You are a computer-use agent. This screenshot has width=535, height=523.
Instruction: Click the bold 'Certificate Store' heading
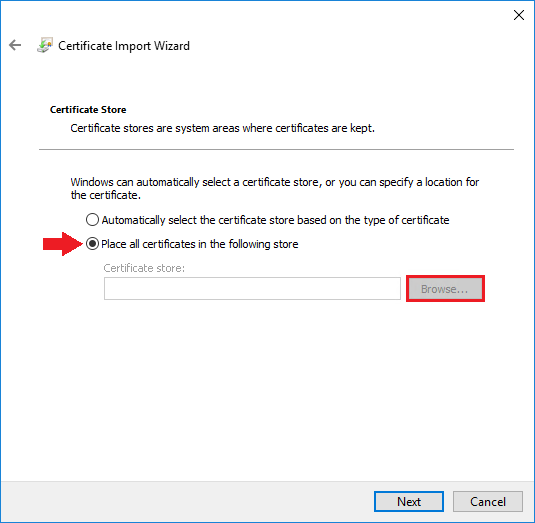tap(88, 110)
